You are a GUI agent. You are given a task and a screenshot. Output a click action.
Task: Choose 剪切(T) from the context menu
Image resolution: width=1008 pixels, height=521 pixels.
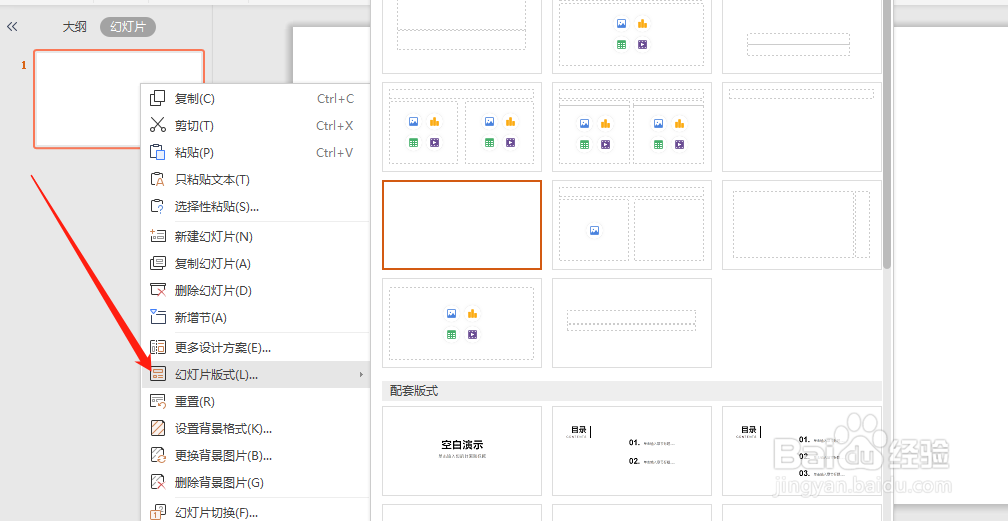256,125
